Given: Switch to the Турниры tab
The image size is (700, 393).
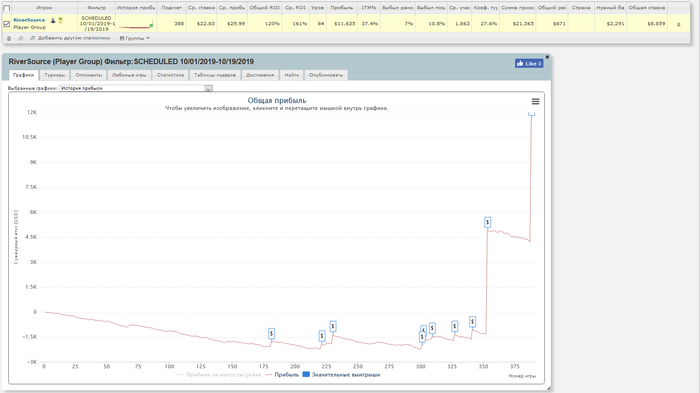Looking at the screenshot, I should (54, 75).
